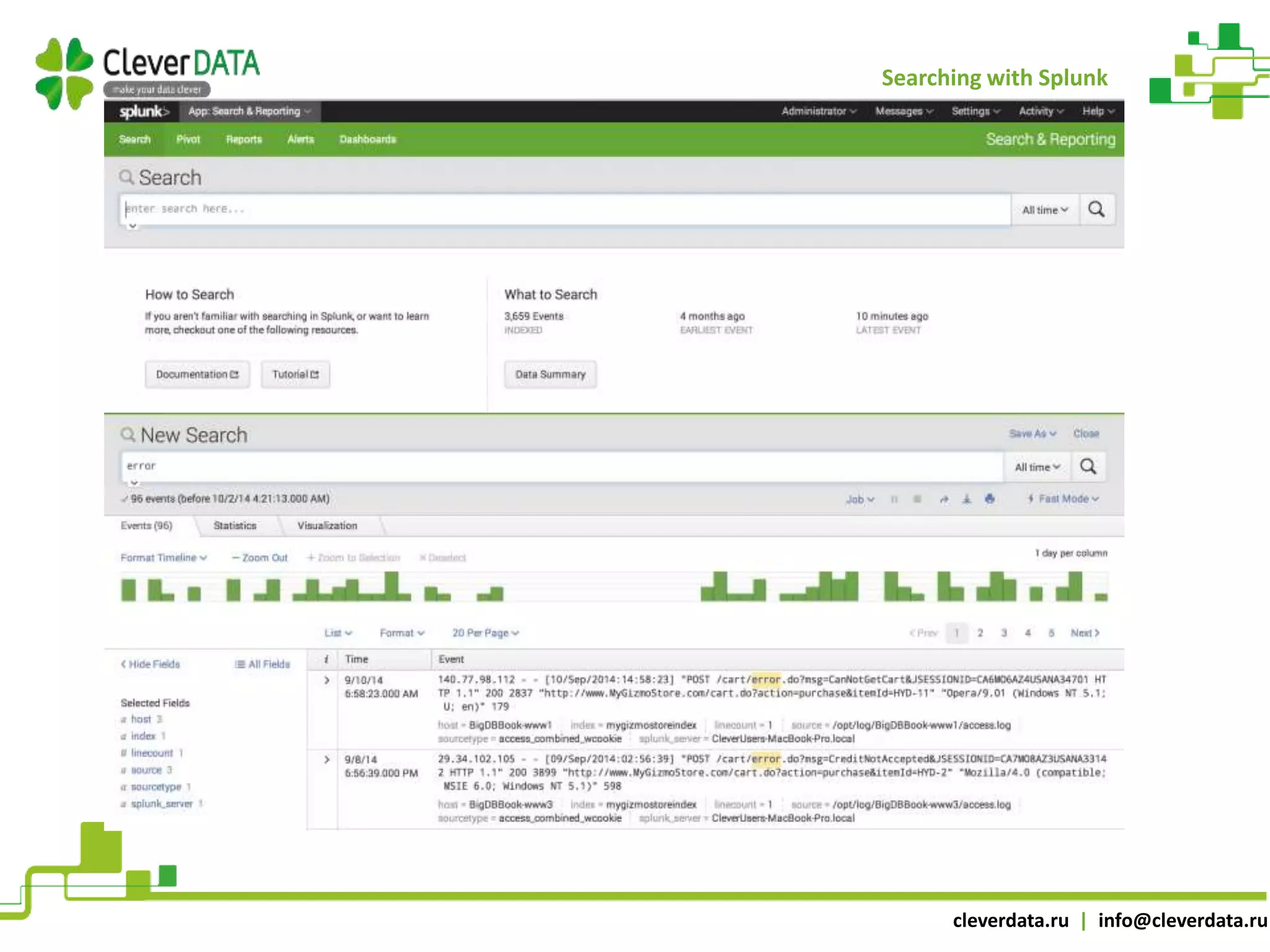This screenshot has width=1270, height=952.
Task: Click the tallest bar in the left timeline cluster
Action: (x=391, y=586)
